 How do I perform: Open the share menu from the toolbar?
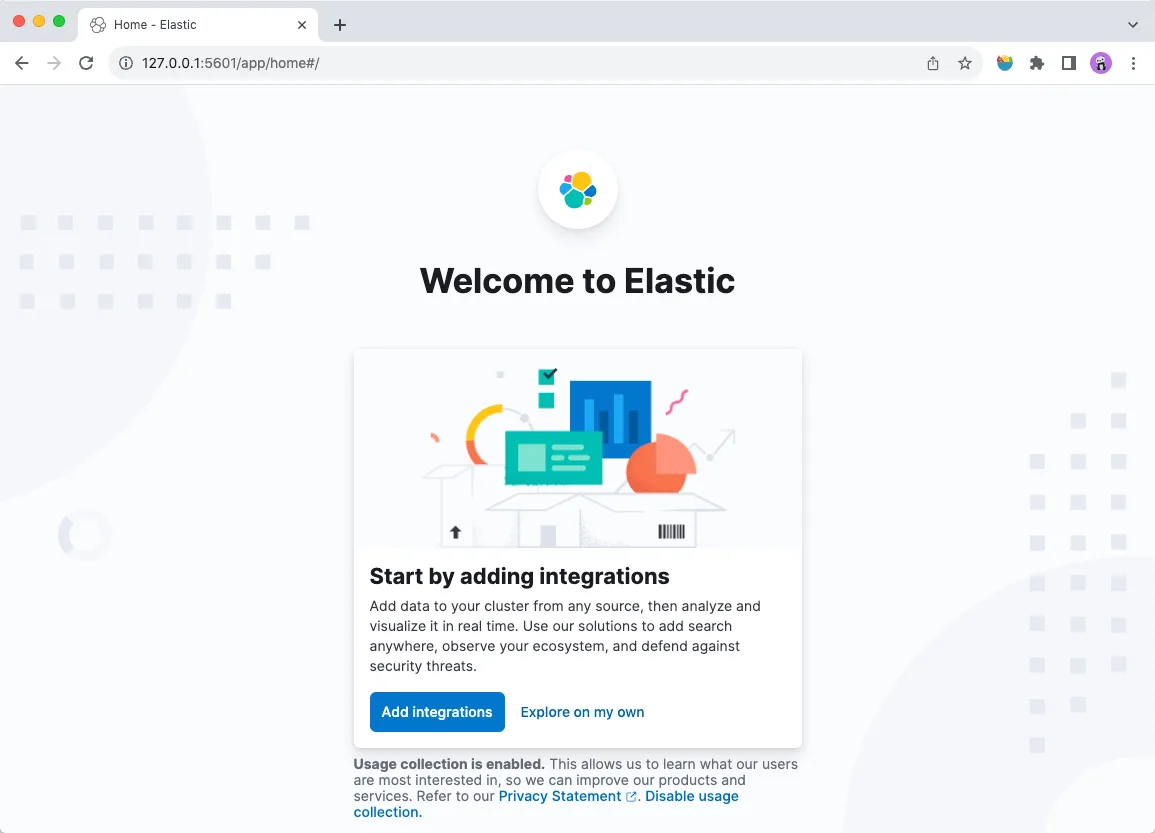tap(932, 62)
